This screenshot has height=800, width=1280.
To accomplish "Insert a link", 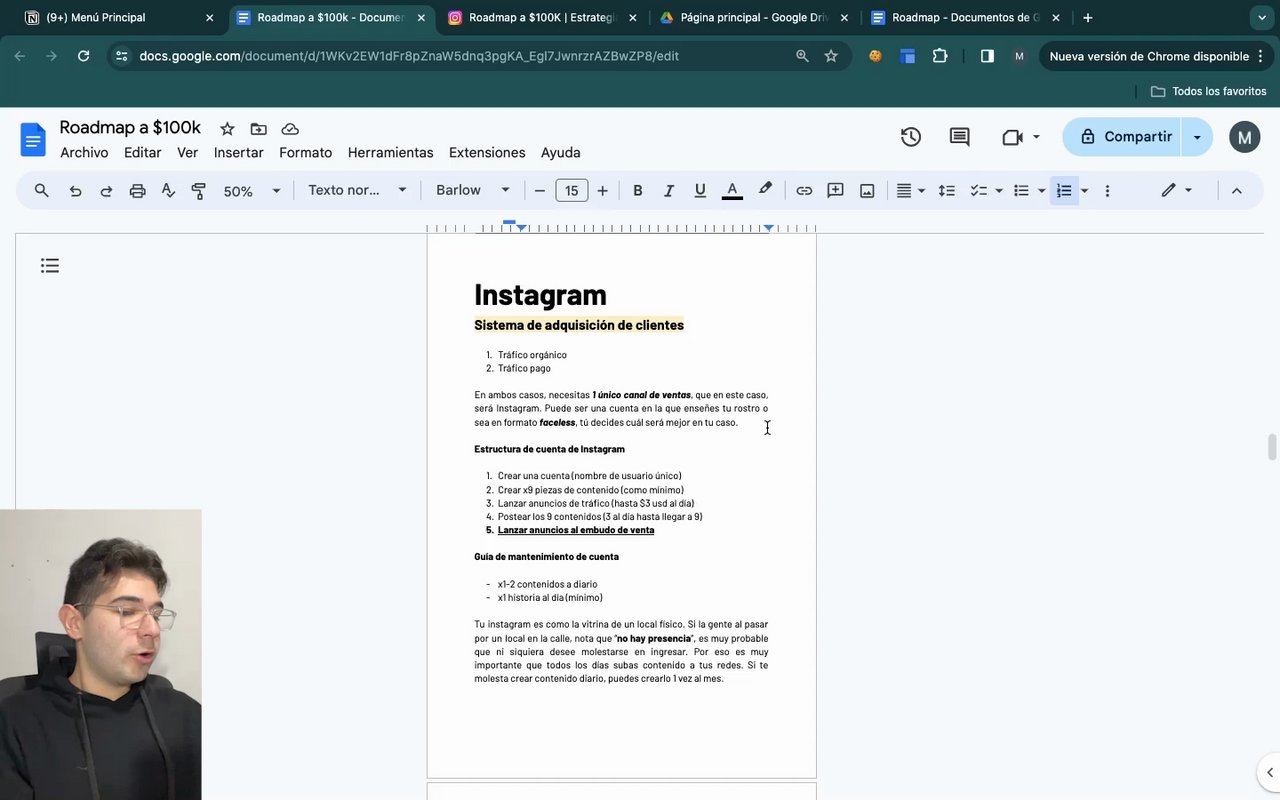I will click(804, 190).
